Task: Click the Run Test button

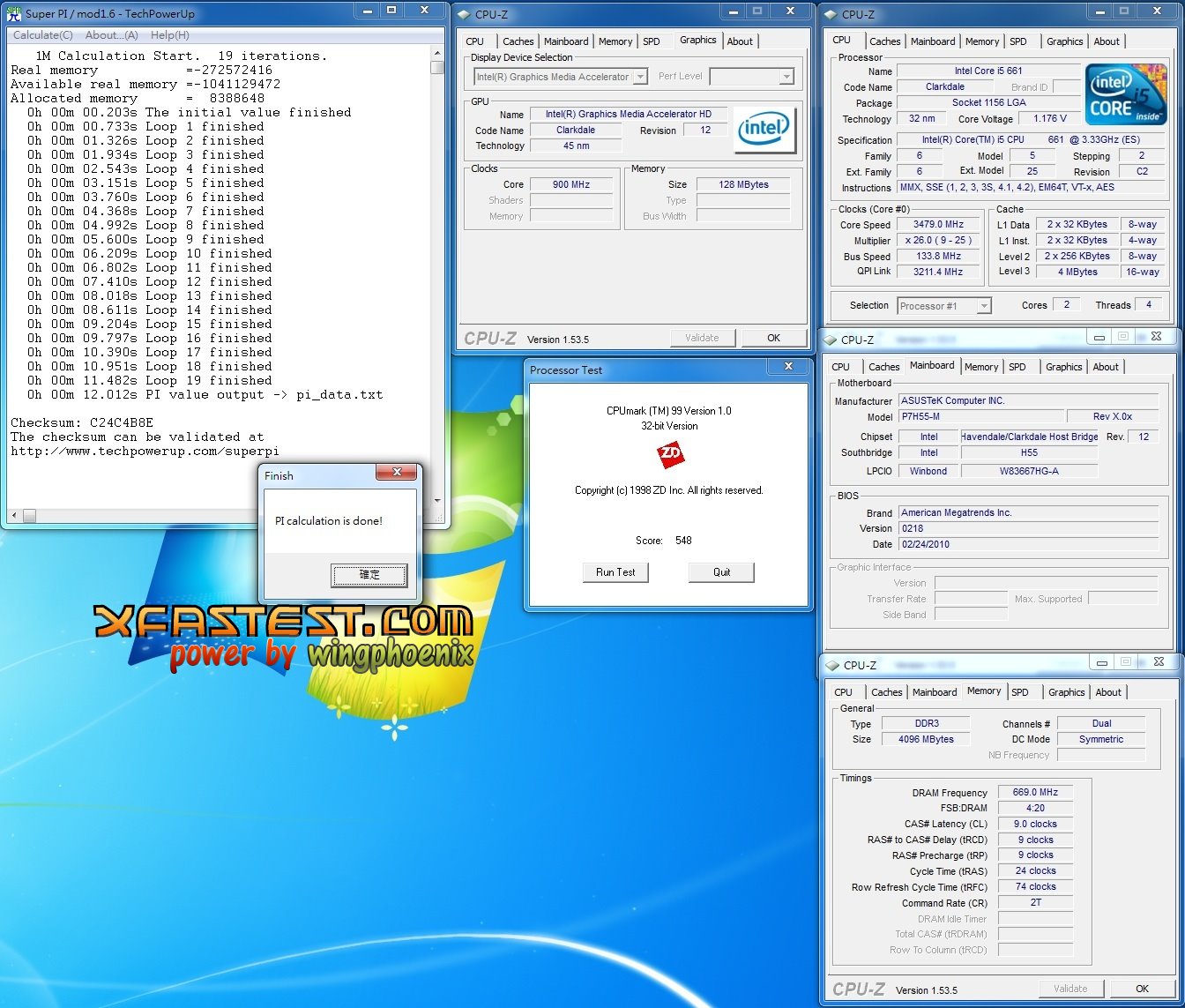Action: click(x=615, y=572)
